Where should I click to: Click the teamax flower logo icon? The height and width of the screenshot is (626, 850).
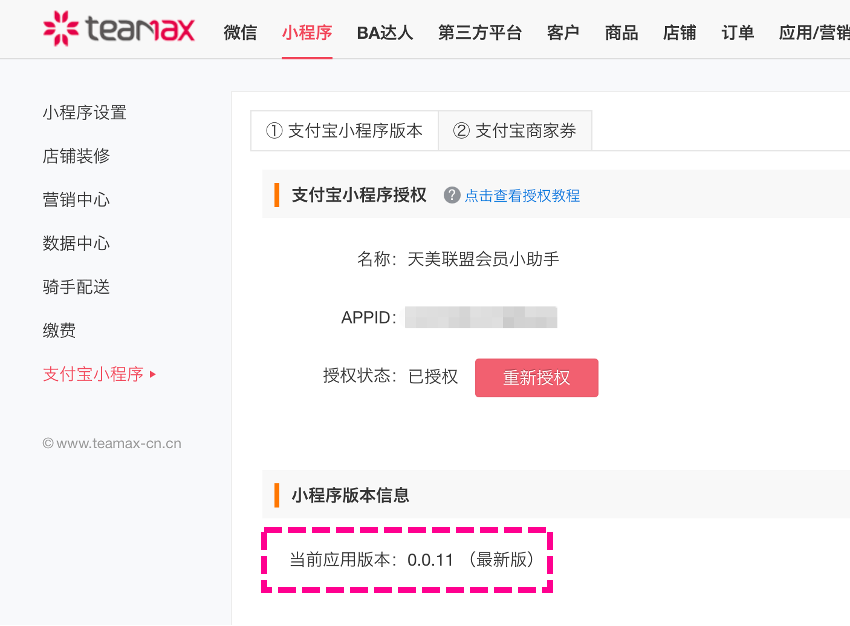coord(61,29)
